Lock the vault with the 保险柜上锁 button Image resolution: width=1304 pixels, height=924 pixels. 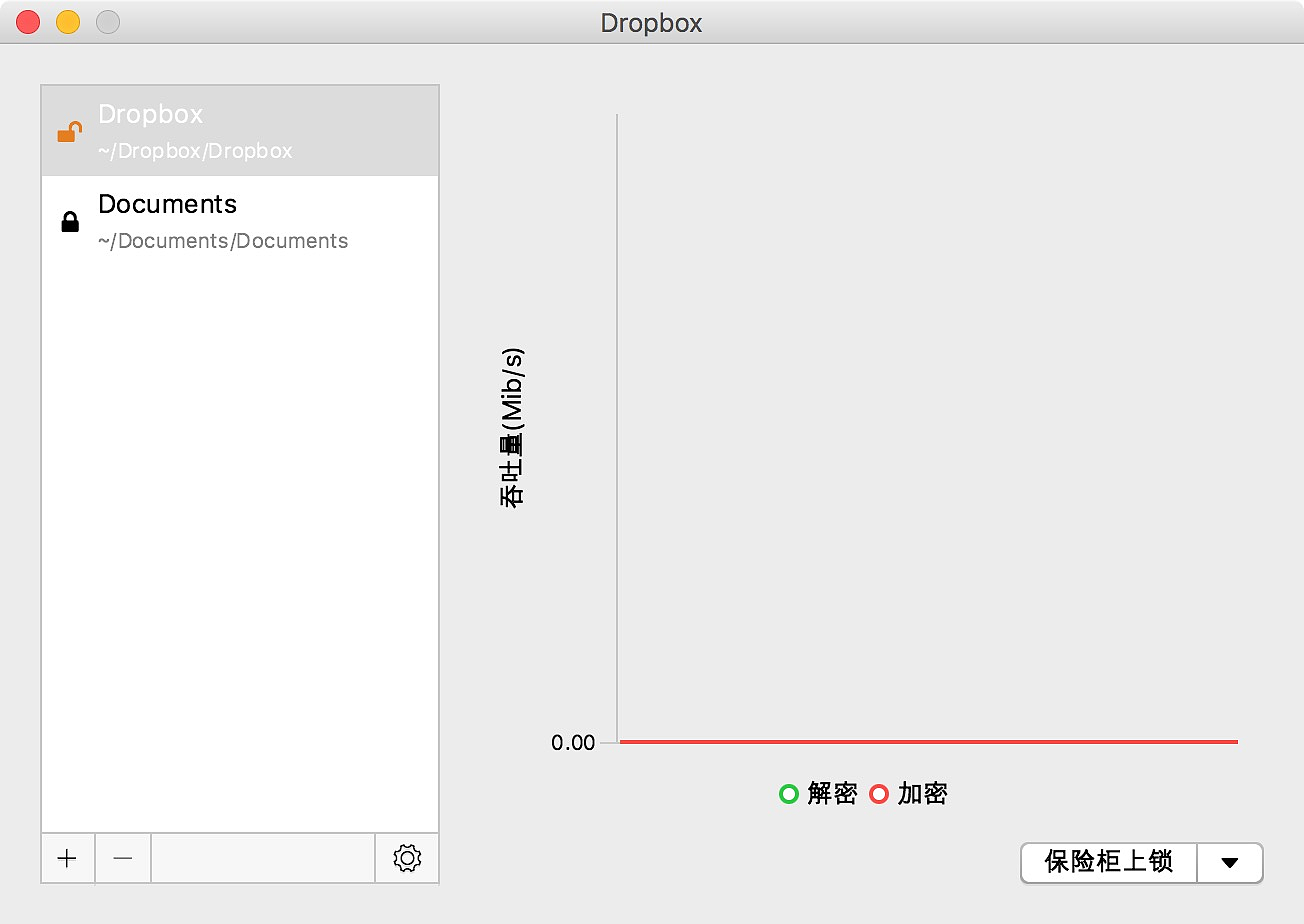click(1108, 862)
